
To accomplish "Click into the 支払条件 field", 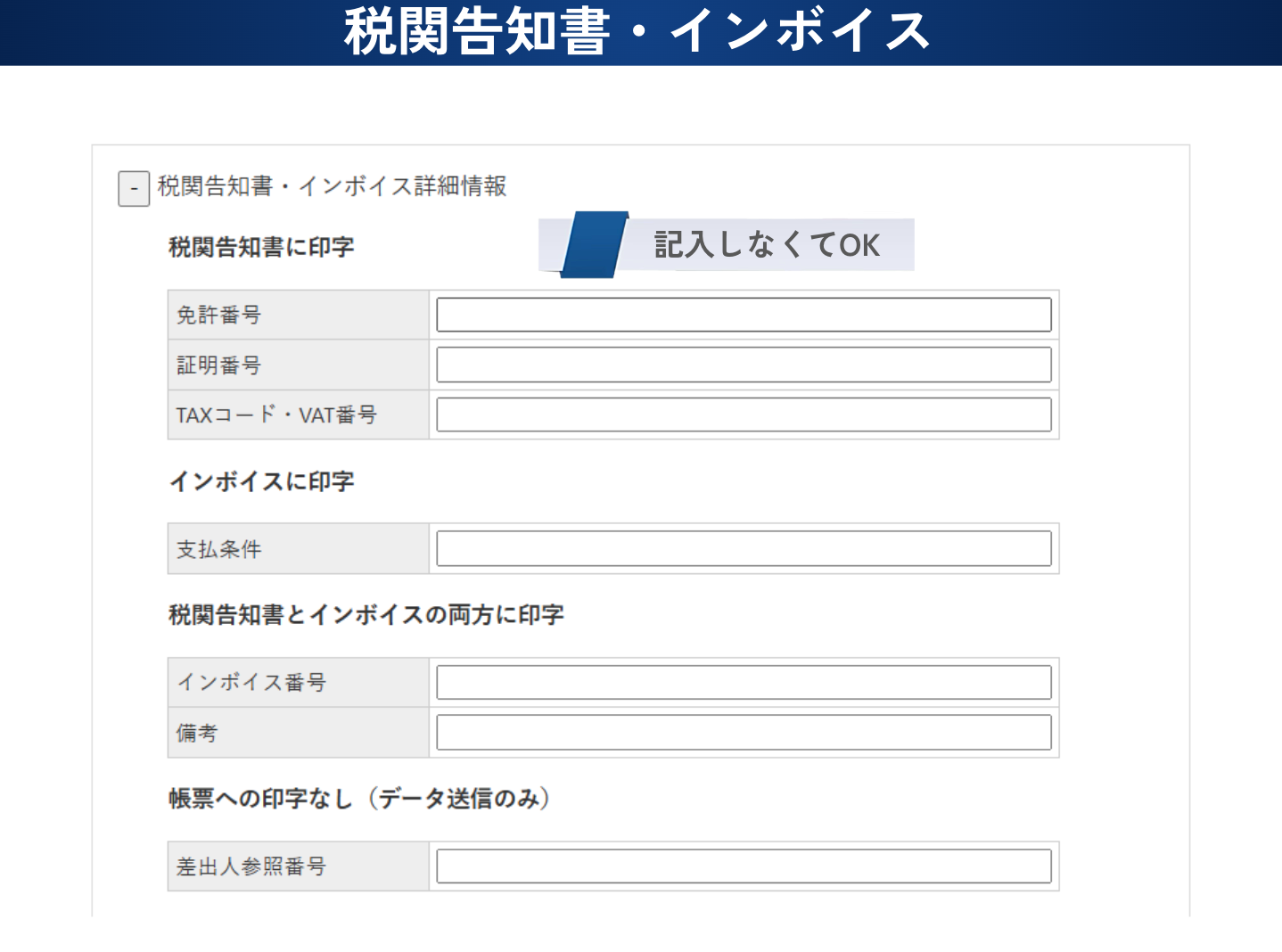I will click(744, 548).
